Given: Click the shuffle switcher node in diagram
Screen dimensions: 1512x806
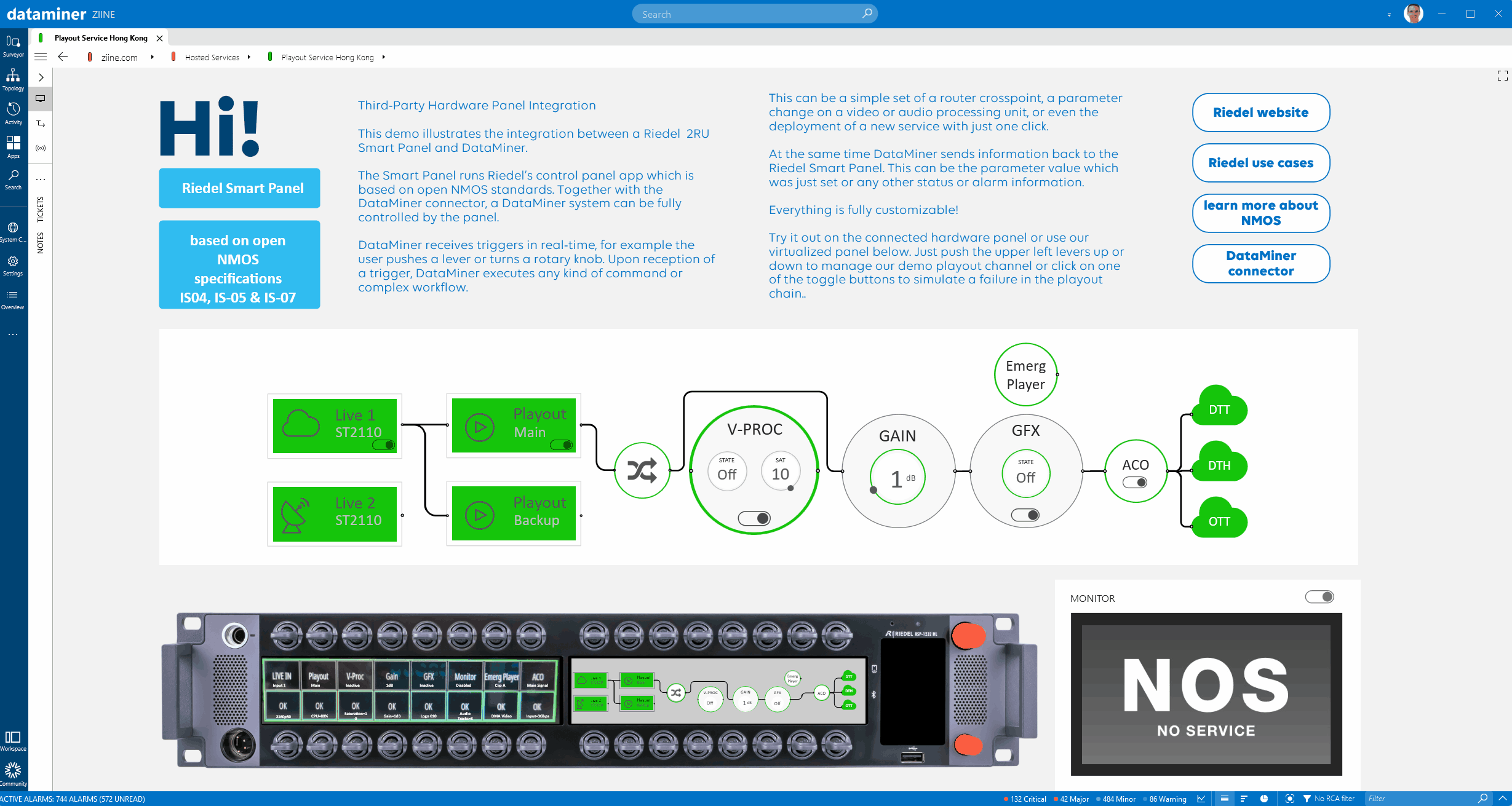Looking at the screenshot, I should [x=642, y=471].
